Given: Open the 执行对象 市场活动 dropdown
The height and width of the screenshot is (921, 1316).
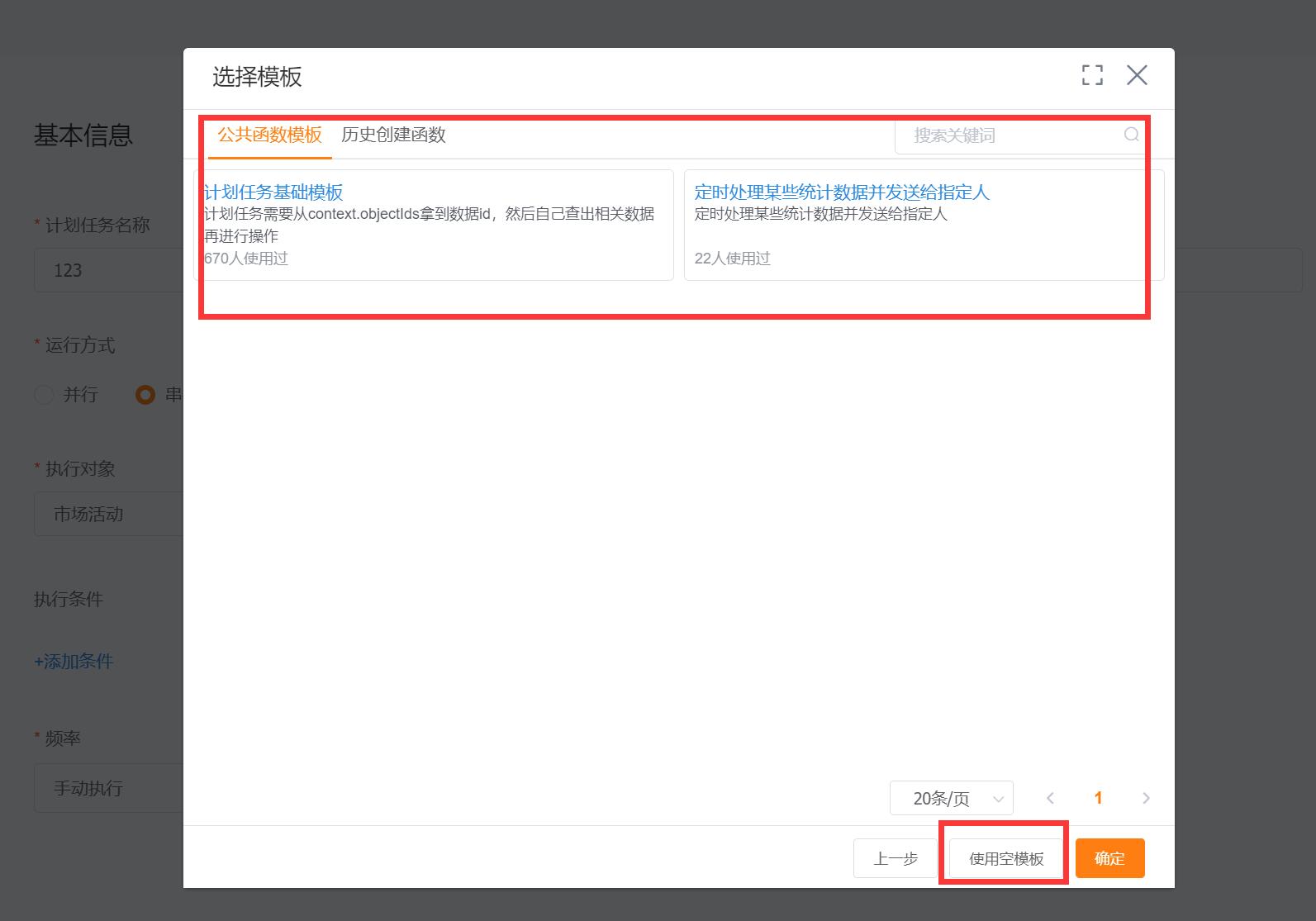Looking at the screenshot, I should click(x=107, y=514).
